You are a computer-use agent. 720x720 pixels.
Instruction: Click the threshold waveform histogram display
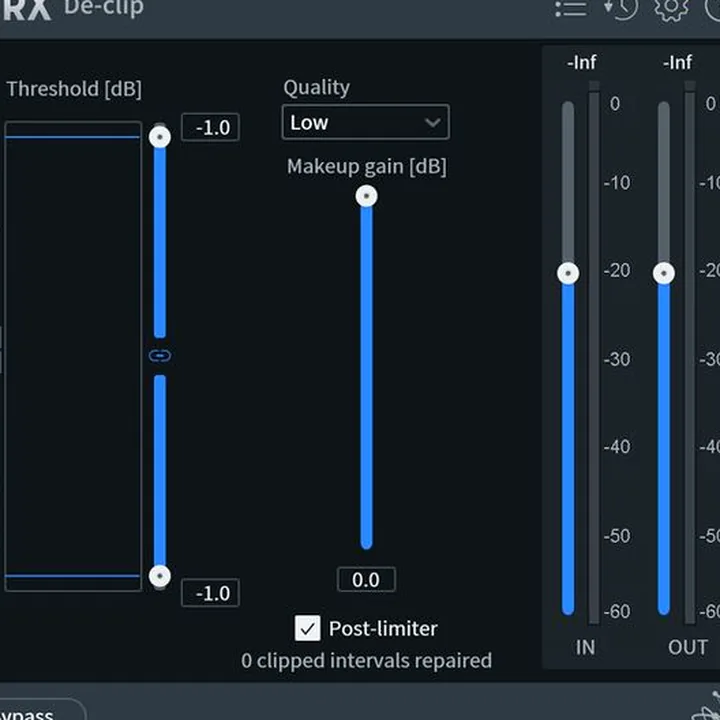73,356
